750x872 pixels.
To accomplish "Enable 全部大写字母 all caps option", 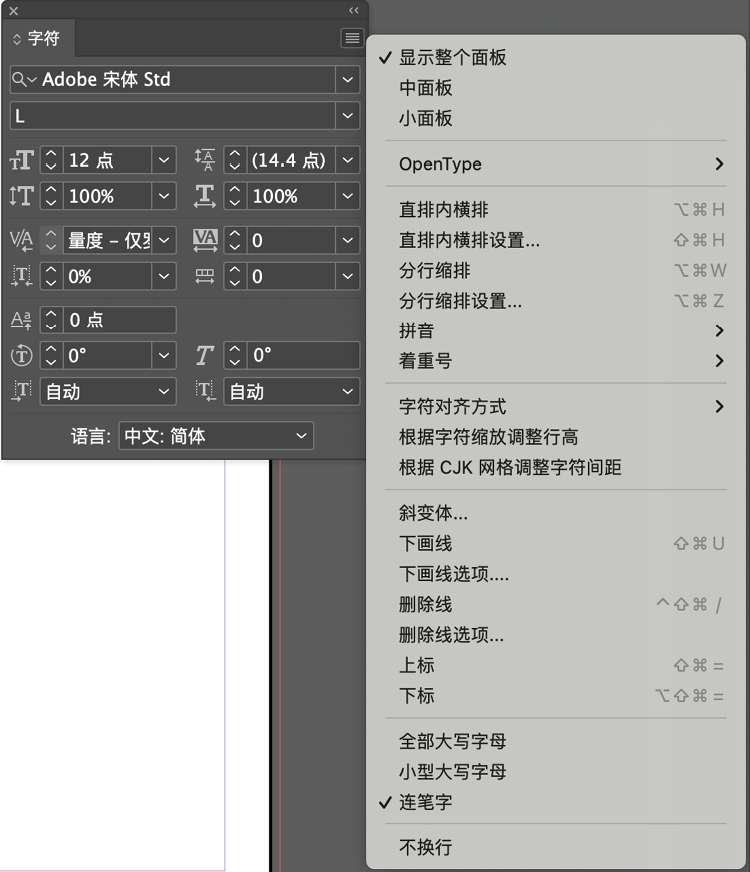I will pos(452,742).
